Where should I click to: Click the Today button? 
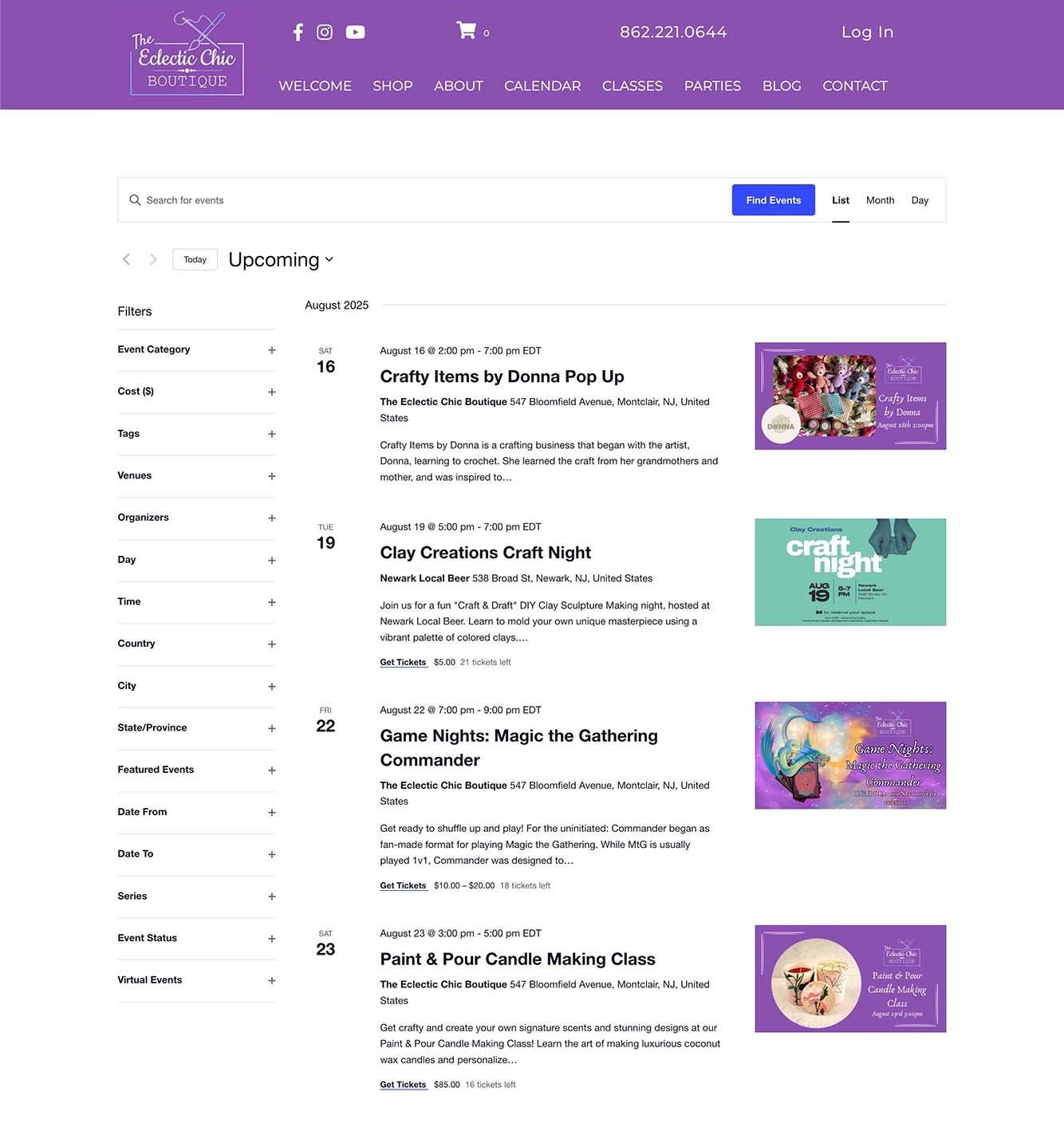pos(195,260)
